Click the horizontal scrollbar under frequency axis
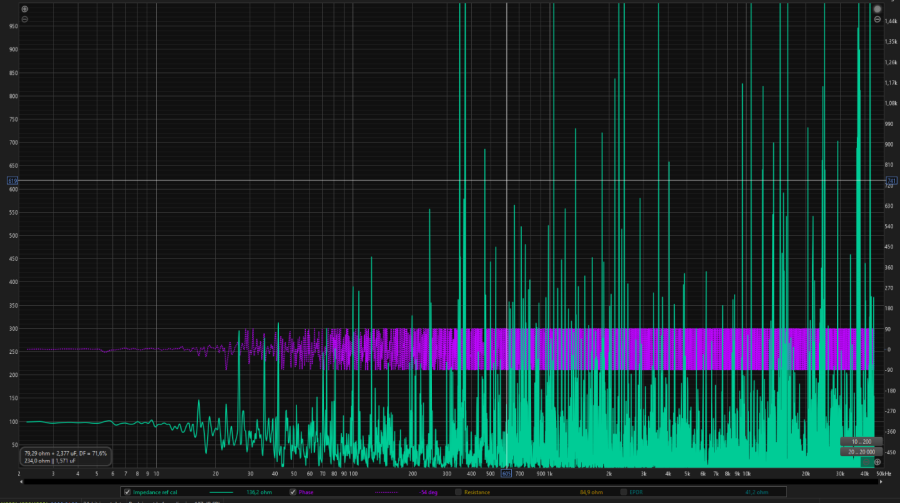Image resolution: width=900 pixels, height=503 pixels. pyautogui.click(x=451, y=482)
